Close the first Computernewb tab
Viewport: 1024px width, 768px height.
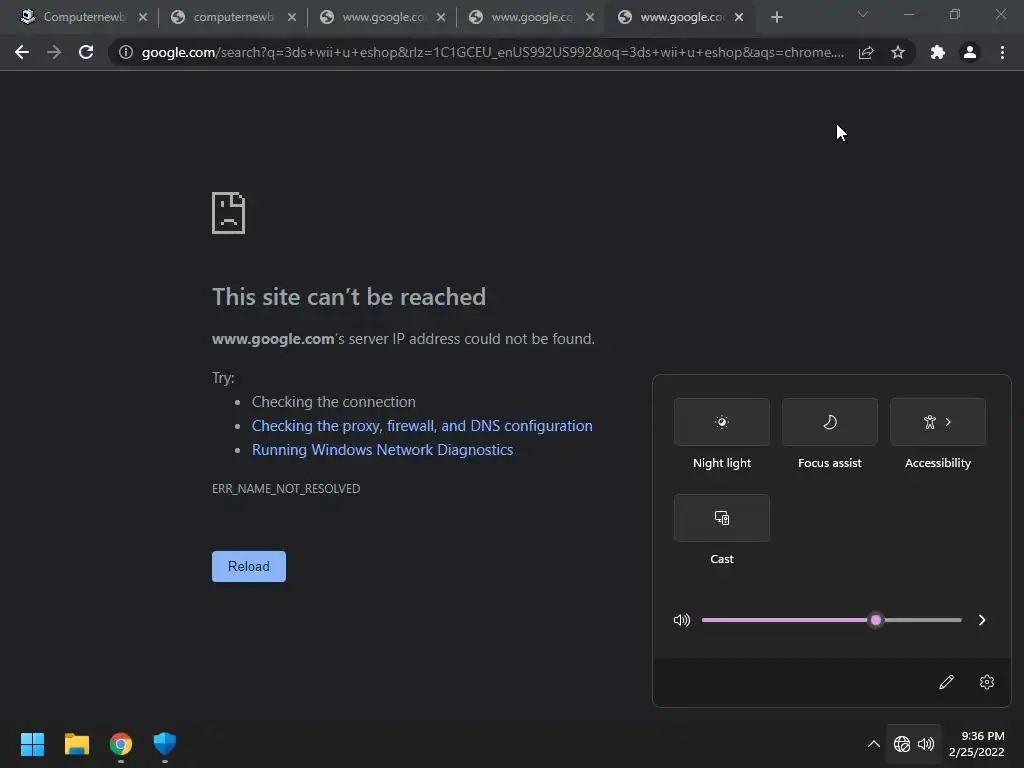(x=143, y=17)
